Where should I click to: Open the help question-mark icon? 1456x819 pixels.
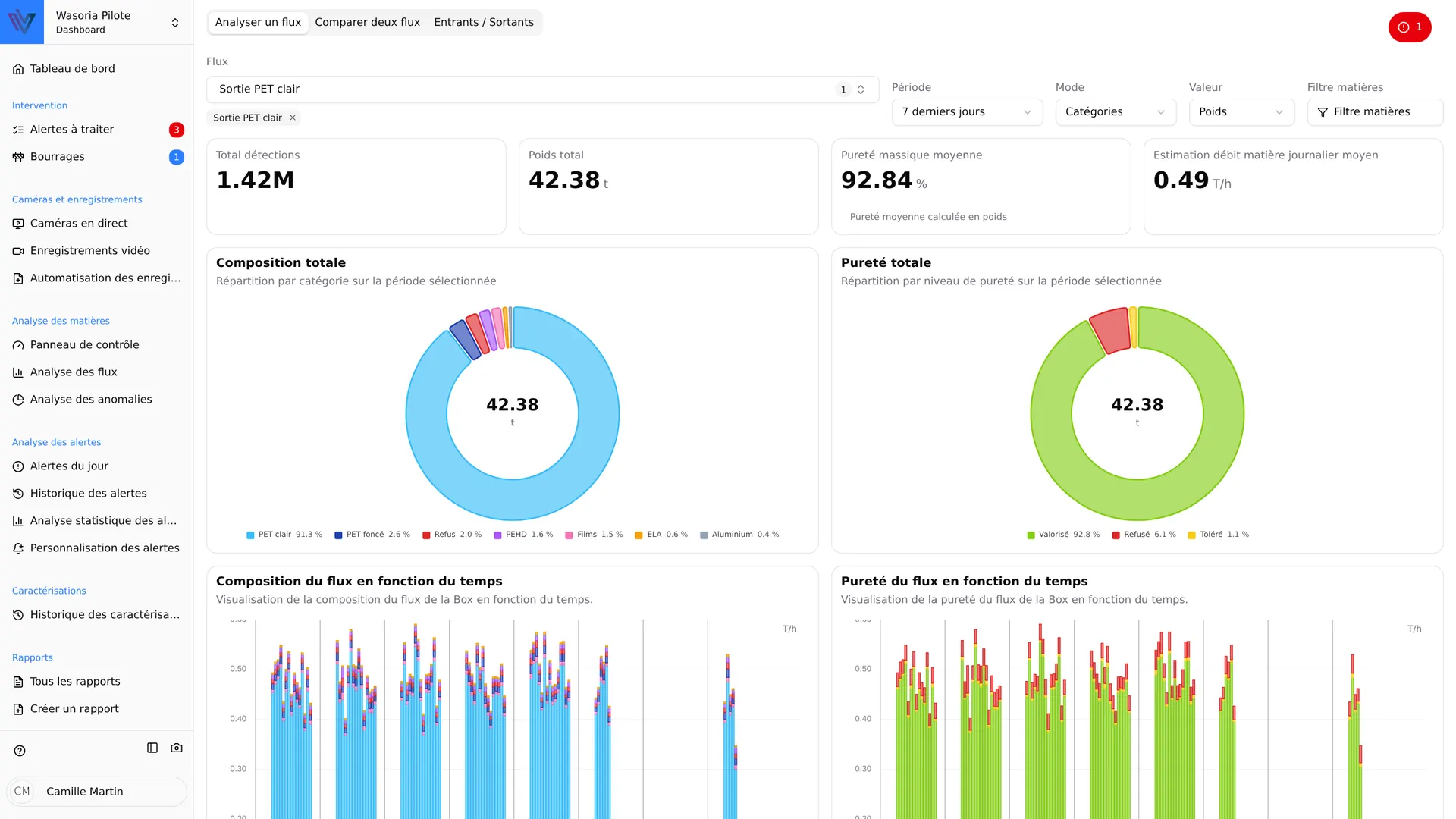tap(20, 751)
